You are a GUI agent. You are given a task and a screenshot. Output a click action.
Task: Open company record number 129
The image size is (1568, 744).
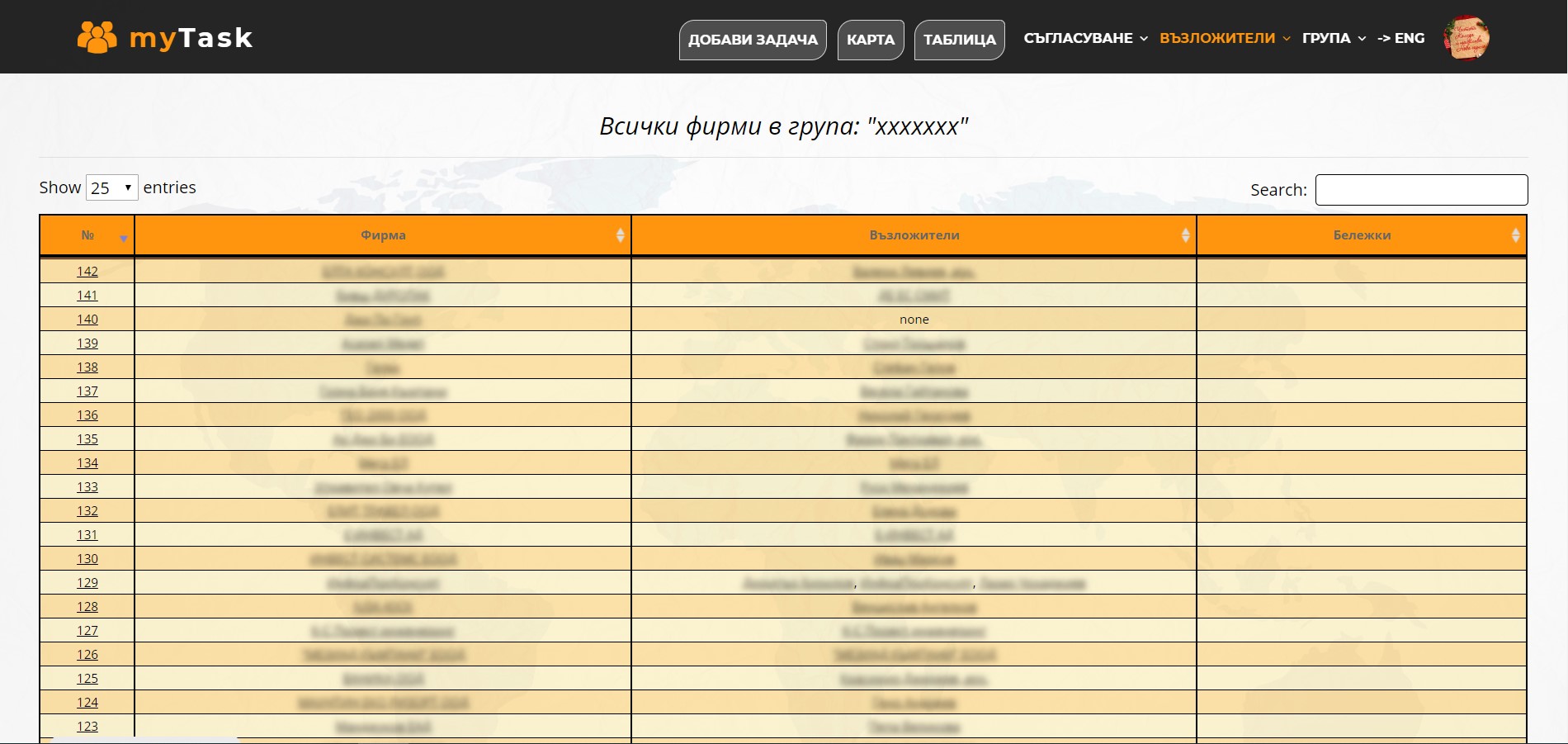click(x=87, y=583)
